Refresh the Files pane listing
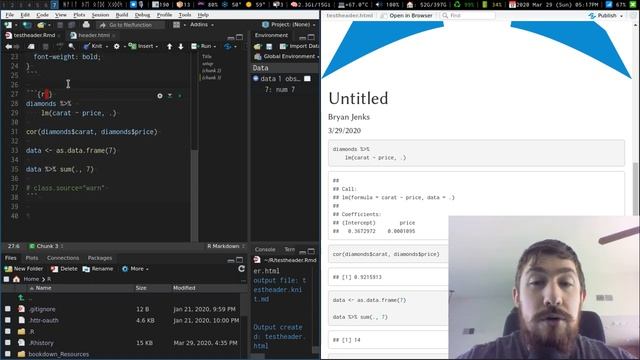This screenshot has height=360, width=640. pyautogui.click(x=242, y=269)
